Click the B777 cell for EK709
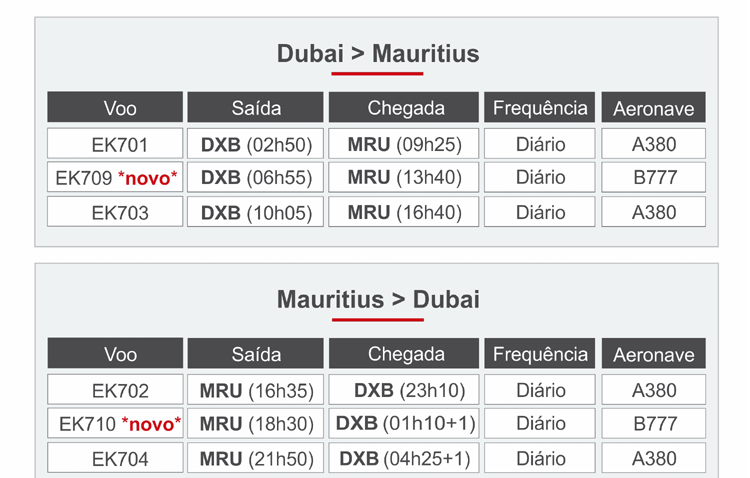Image resolution: width=750 pixels, height=478 pixels. 654,178
